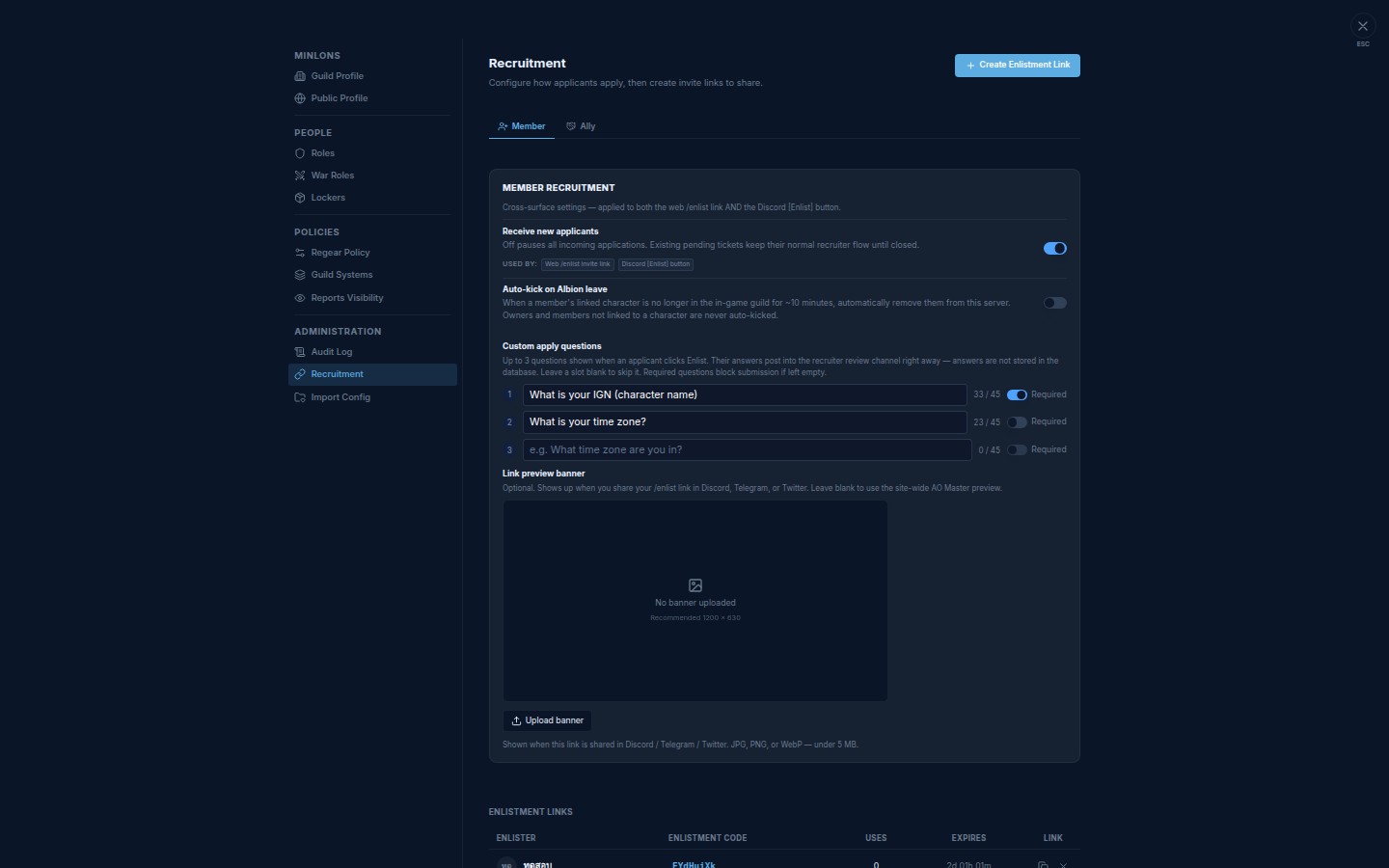
Task: Click the MEMBER RECRUITMENT heading
Action: point(558,188)
